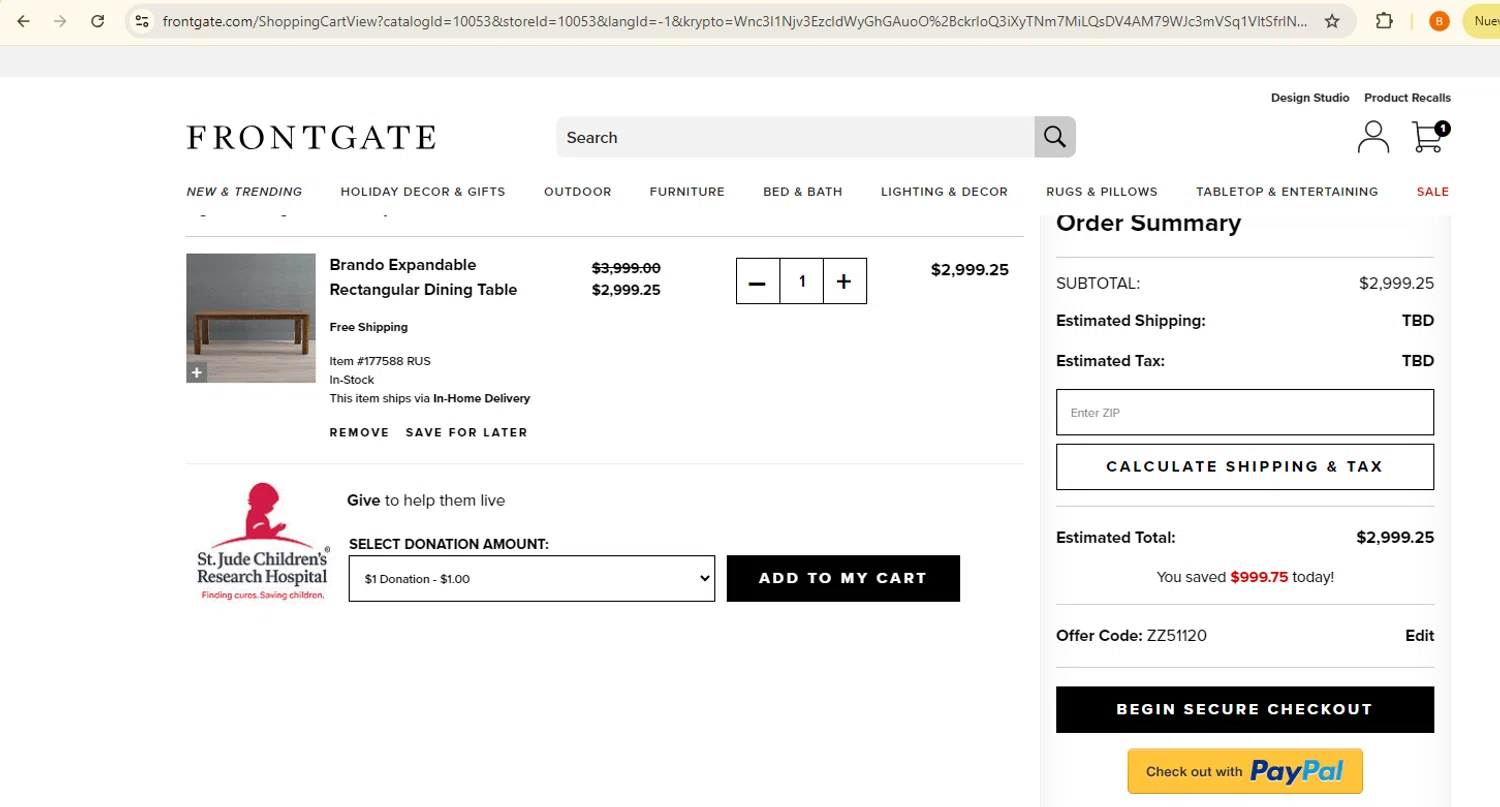Click Item #177588 RUS text
1500x807 pixels.
pyautogui.click(x=380, y=361)
